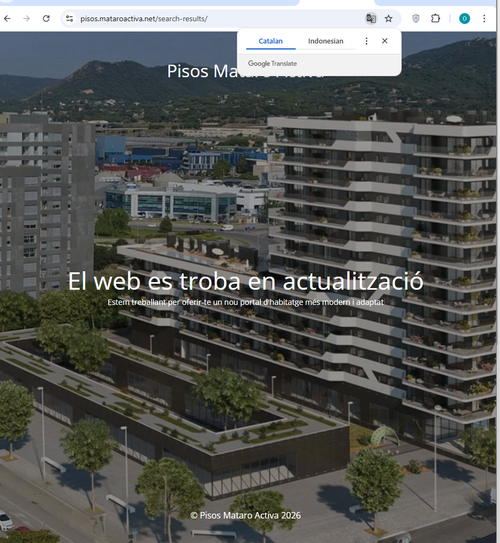Click the Google Translate icon in address bar
This screenshot has height=543, width=500.
point(371,19)
